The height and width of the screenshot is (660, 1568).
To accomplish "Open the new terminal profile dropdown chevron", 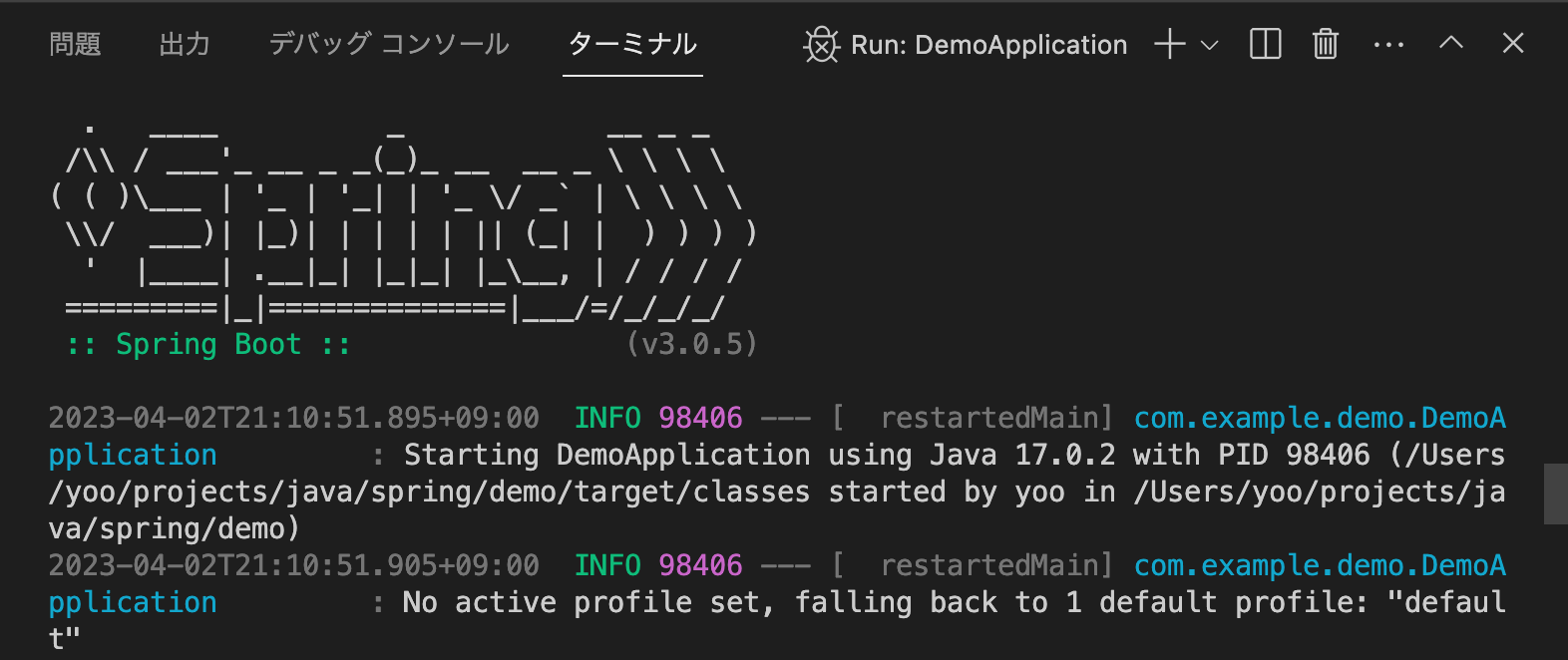I will coord(1210,45).
